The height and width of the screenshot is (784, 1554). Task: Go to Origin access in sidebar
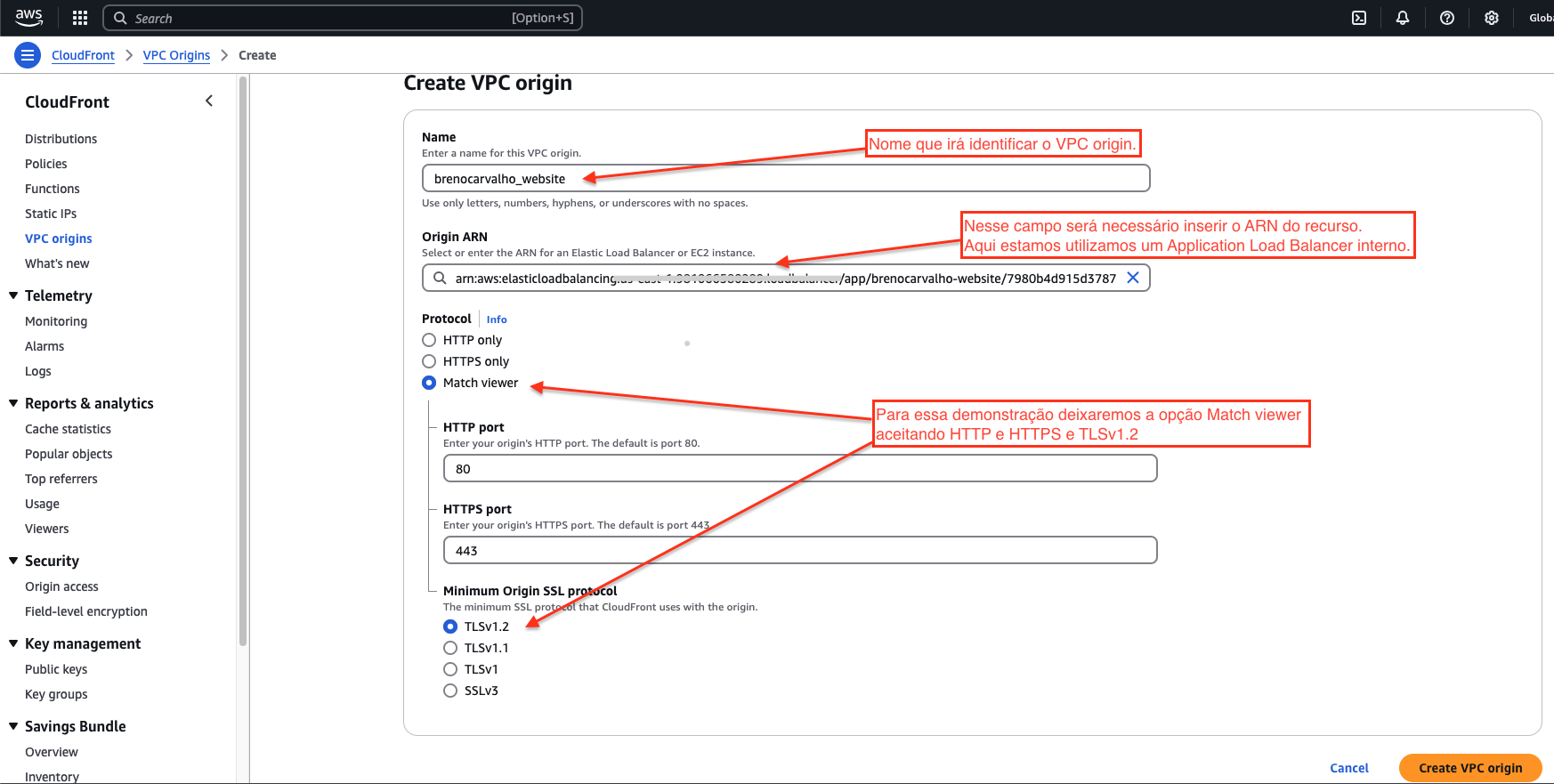(61, 586)
